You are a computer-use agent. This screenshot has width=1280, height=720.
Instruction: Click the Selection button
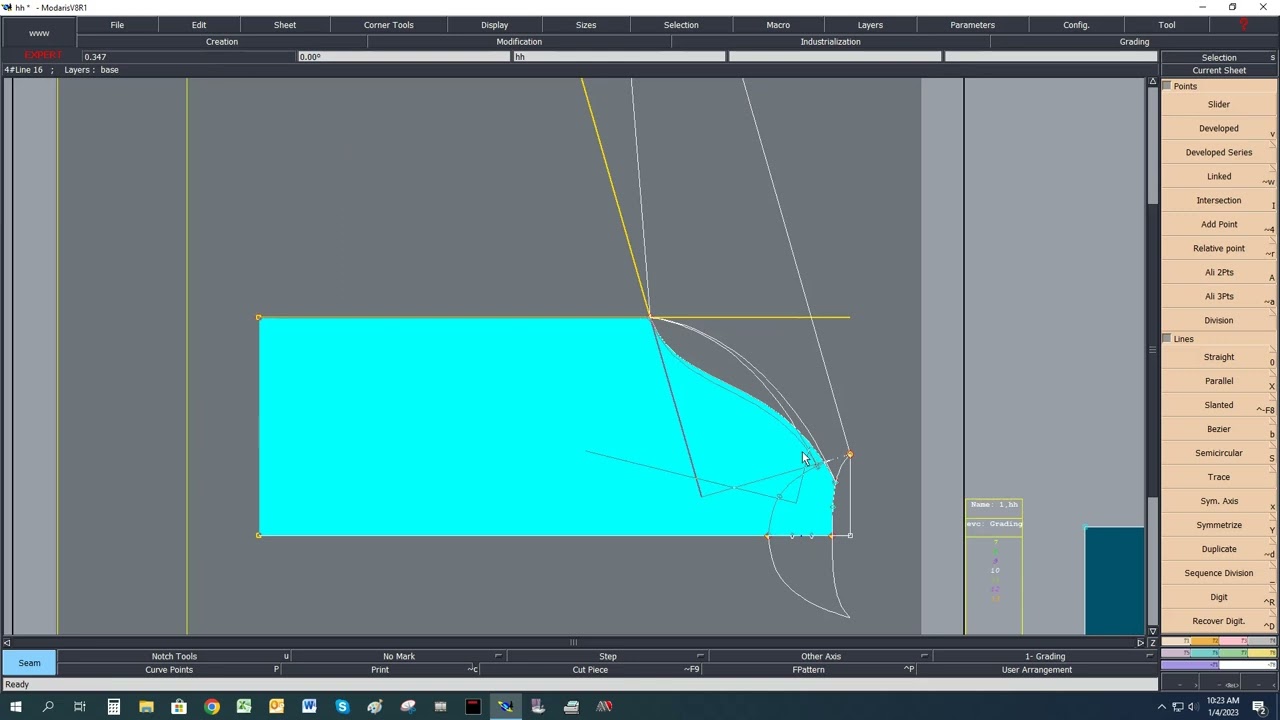coord(1218,58)
